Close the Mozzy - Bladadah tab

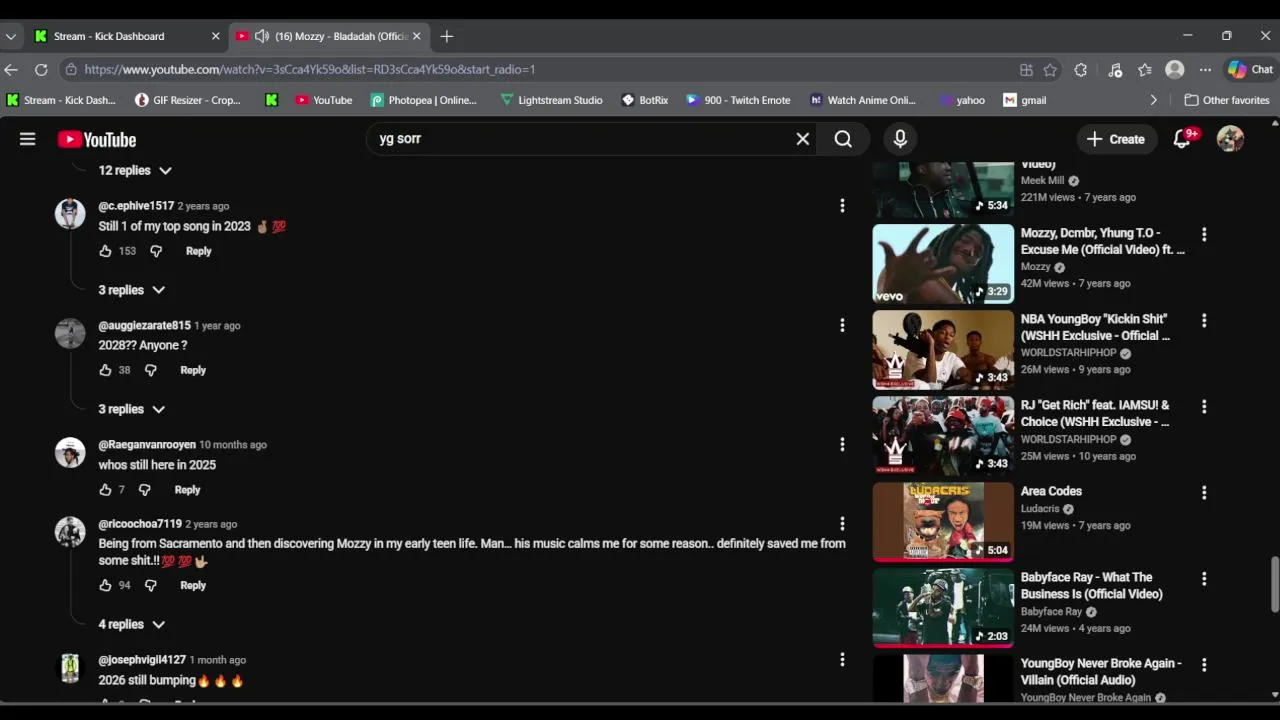point(417,36)
